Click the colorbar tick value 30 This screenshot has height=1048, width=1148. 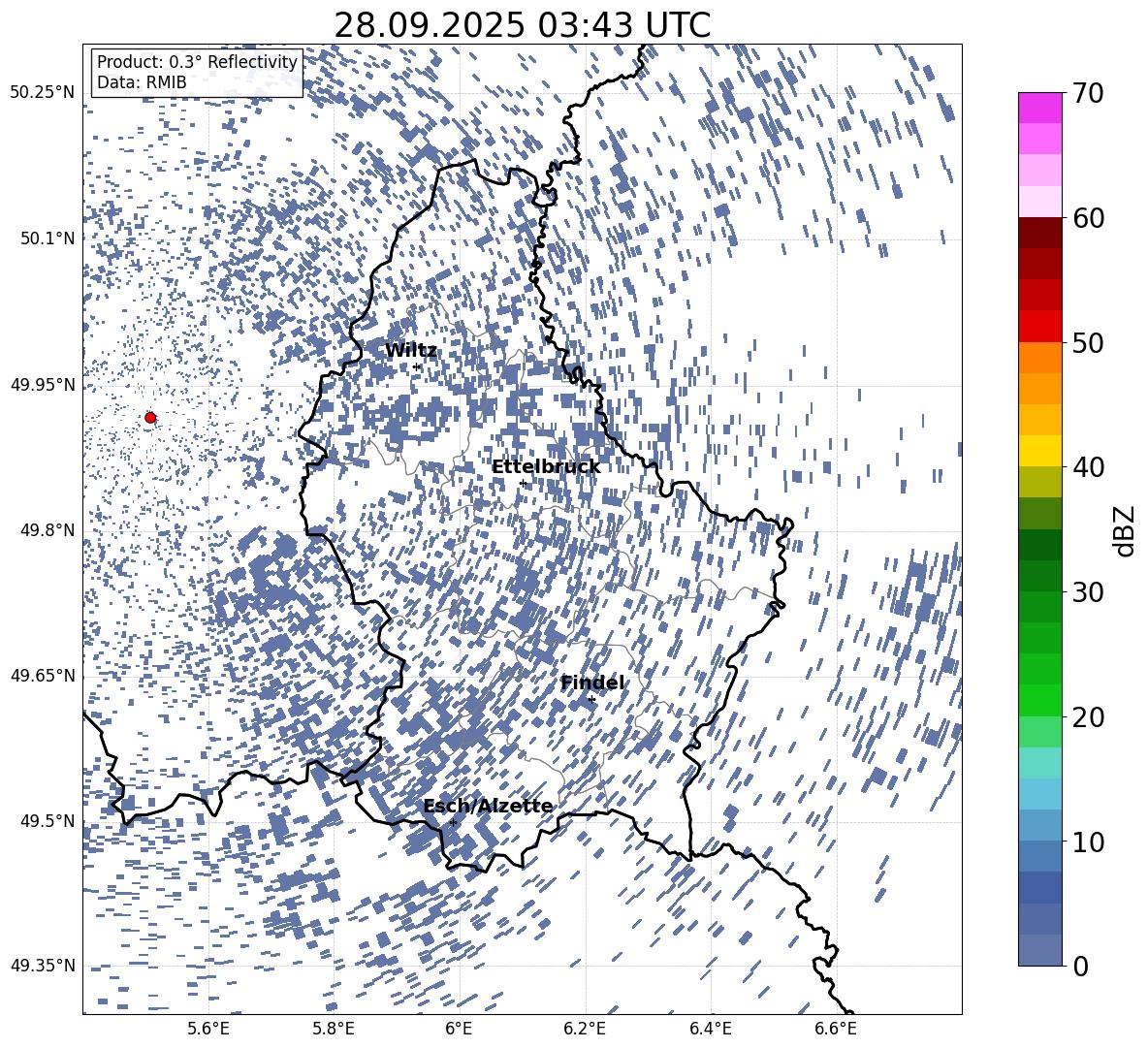[1087, 592]
